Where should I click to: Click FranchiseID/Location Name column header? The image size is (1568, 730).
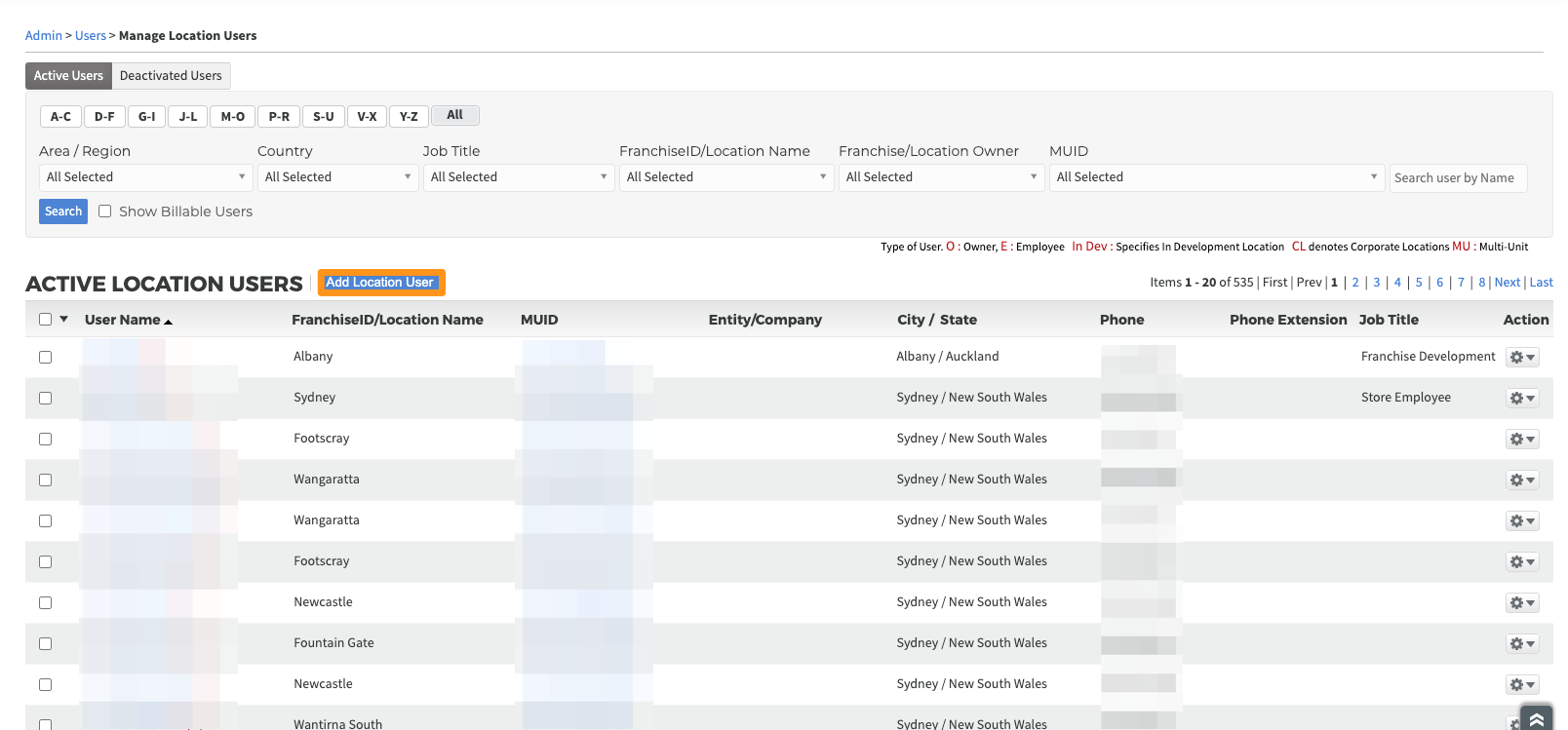387,320
